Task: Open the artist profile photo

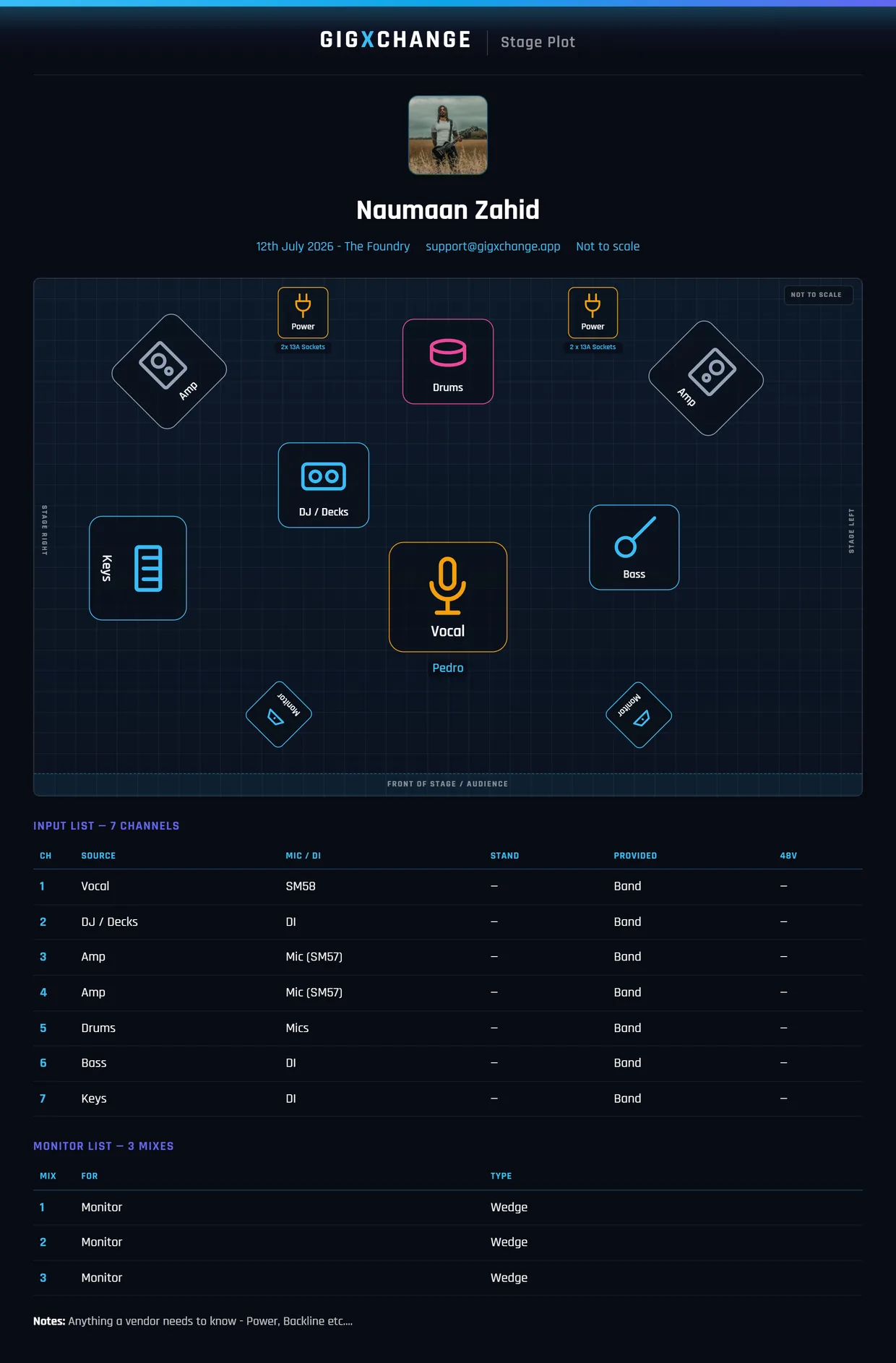Action: click(x=448, y=135)
